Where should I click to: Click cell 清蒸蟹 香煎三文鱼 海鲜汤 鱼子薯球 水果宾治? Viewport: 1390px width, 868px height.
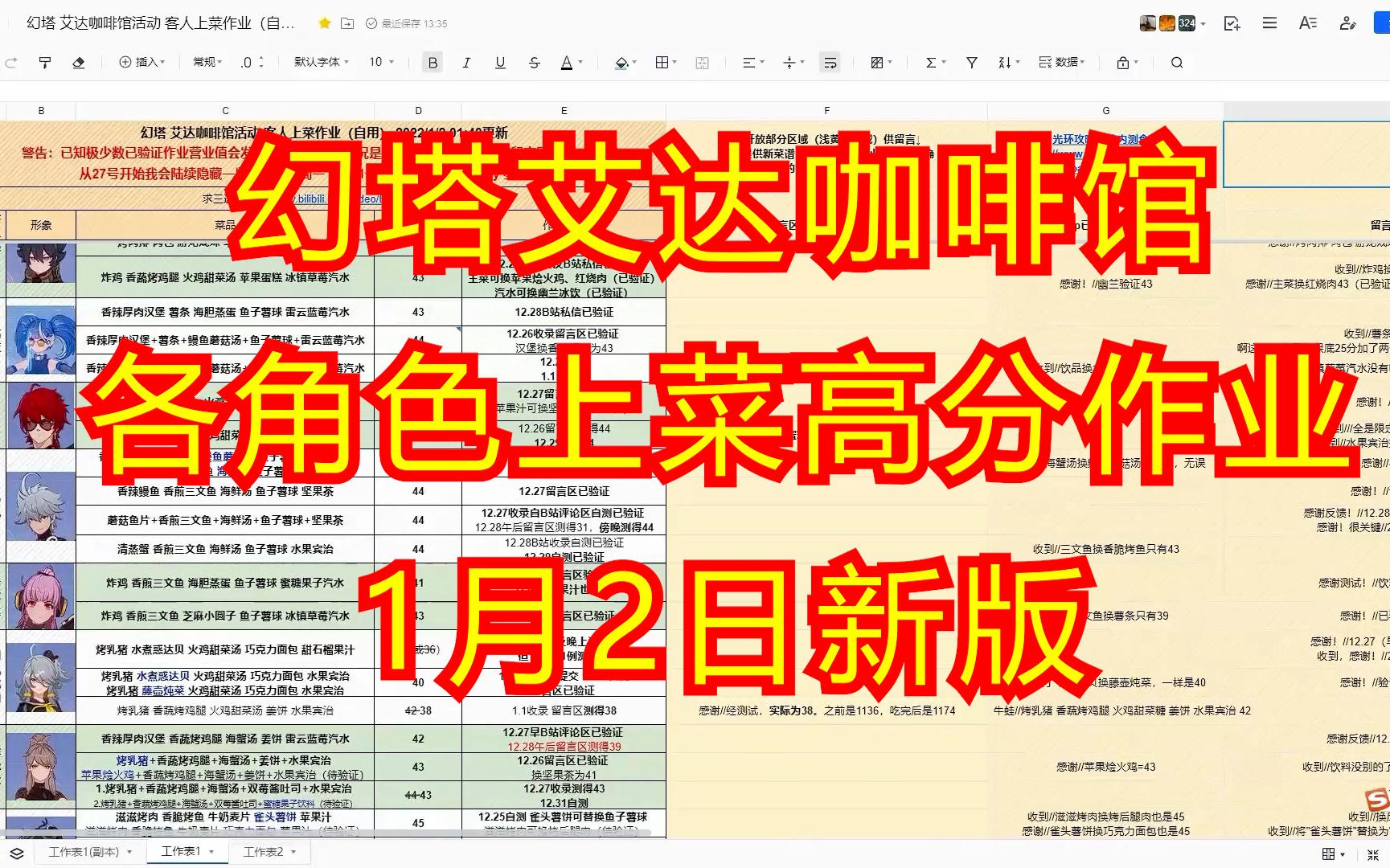tap(225, 550)
